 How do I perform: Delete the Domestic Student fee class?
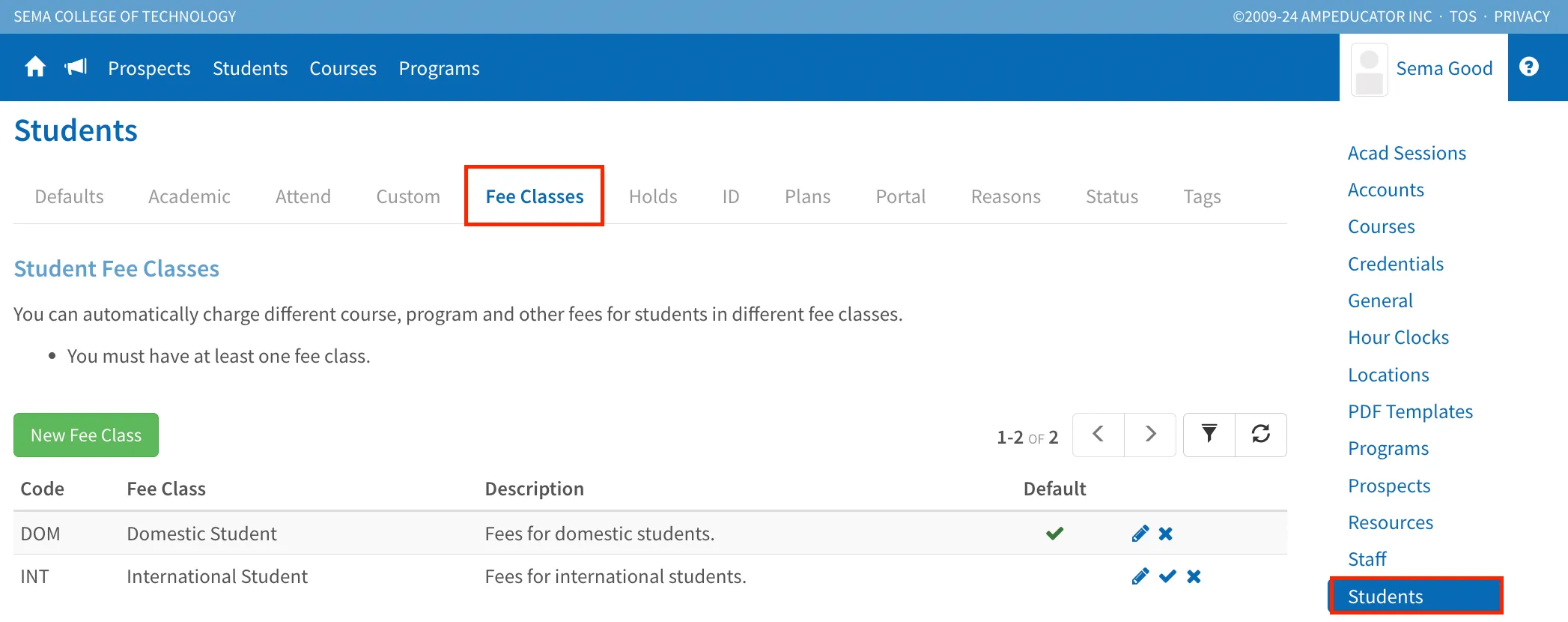[x=1166, y=534]
